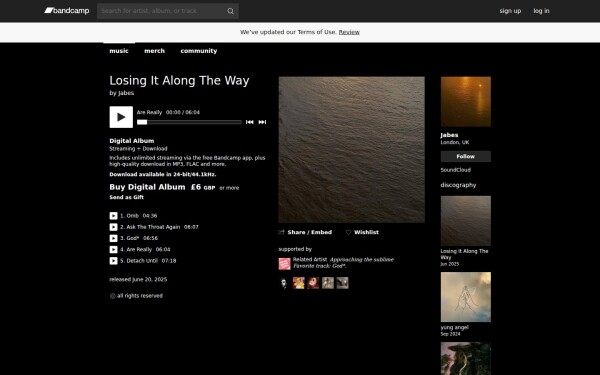
Task: Click Buy Digital Album
Action: coord(147,187)
